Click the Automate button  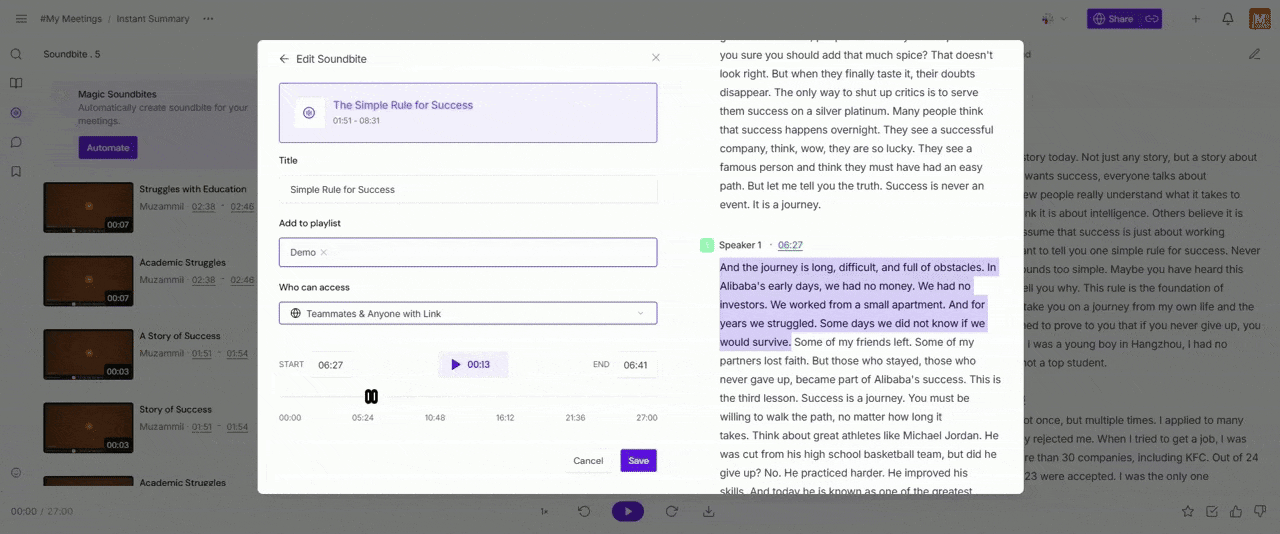[x=108, y=148]
